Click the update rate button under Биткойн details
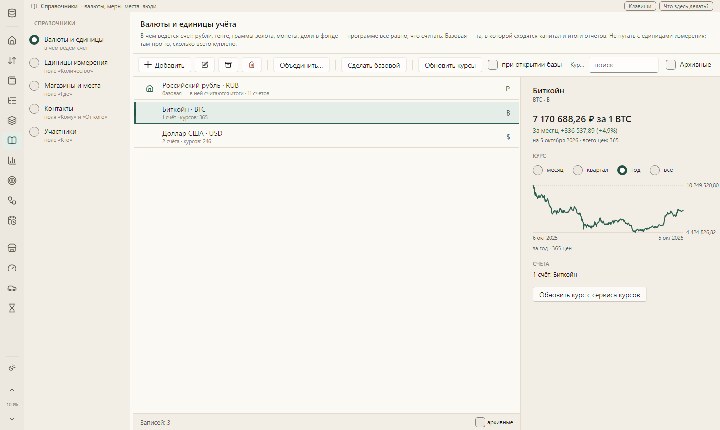The image size is (720, 430). [x=589, y=294]
